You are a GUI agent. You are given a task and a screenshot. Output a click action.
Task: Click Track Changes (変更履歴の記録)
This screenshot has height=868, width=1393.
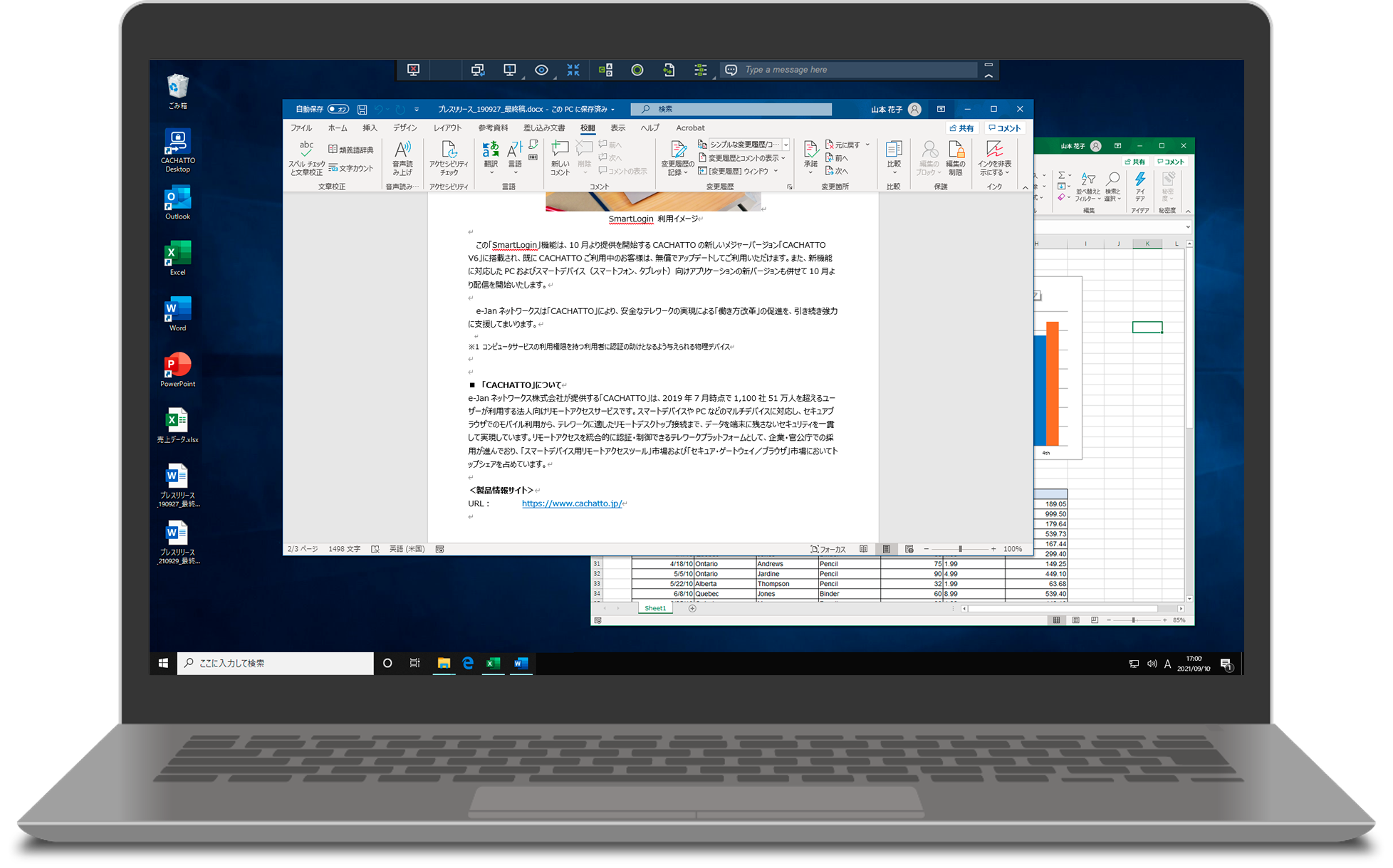coord(677,158)
